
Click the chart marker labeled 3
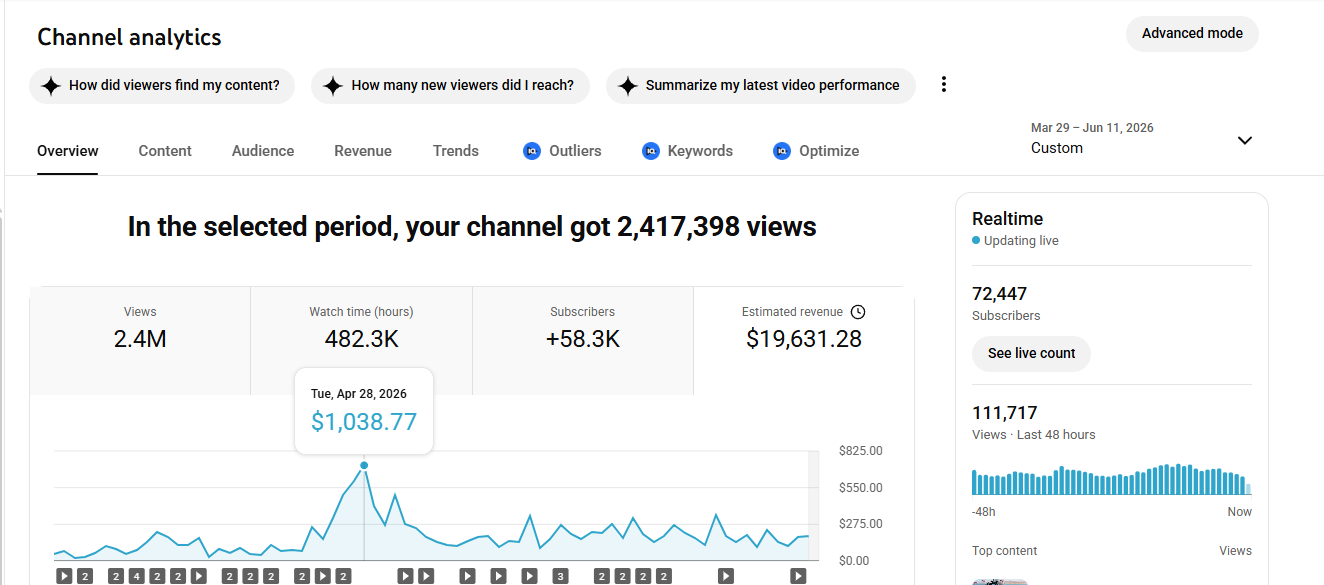click(560, 576)
